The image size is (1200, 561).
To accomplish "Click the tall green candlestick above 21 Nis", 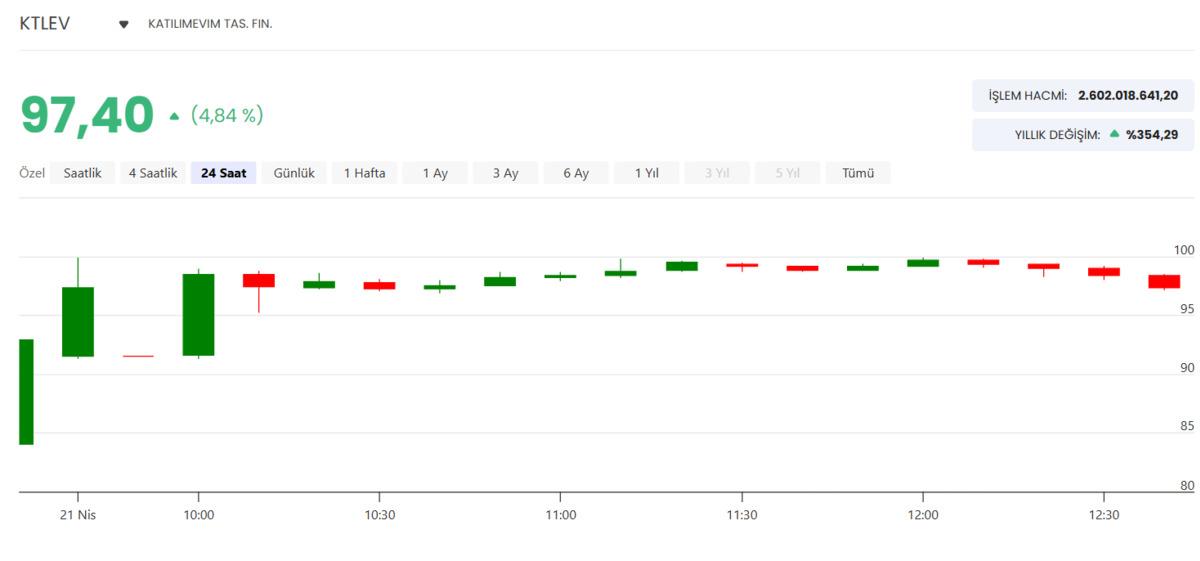I will [x=78, y=321].
